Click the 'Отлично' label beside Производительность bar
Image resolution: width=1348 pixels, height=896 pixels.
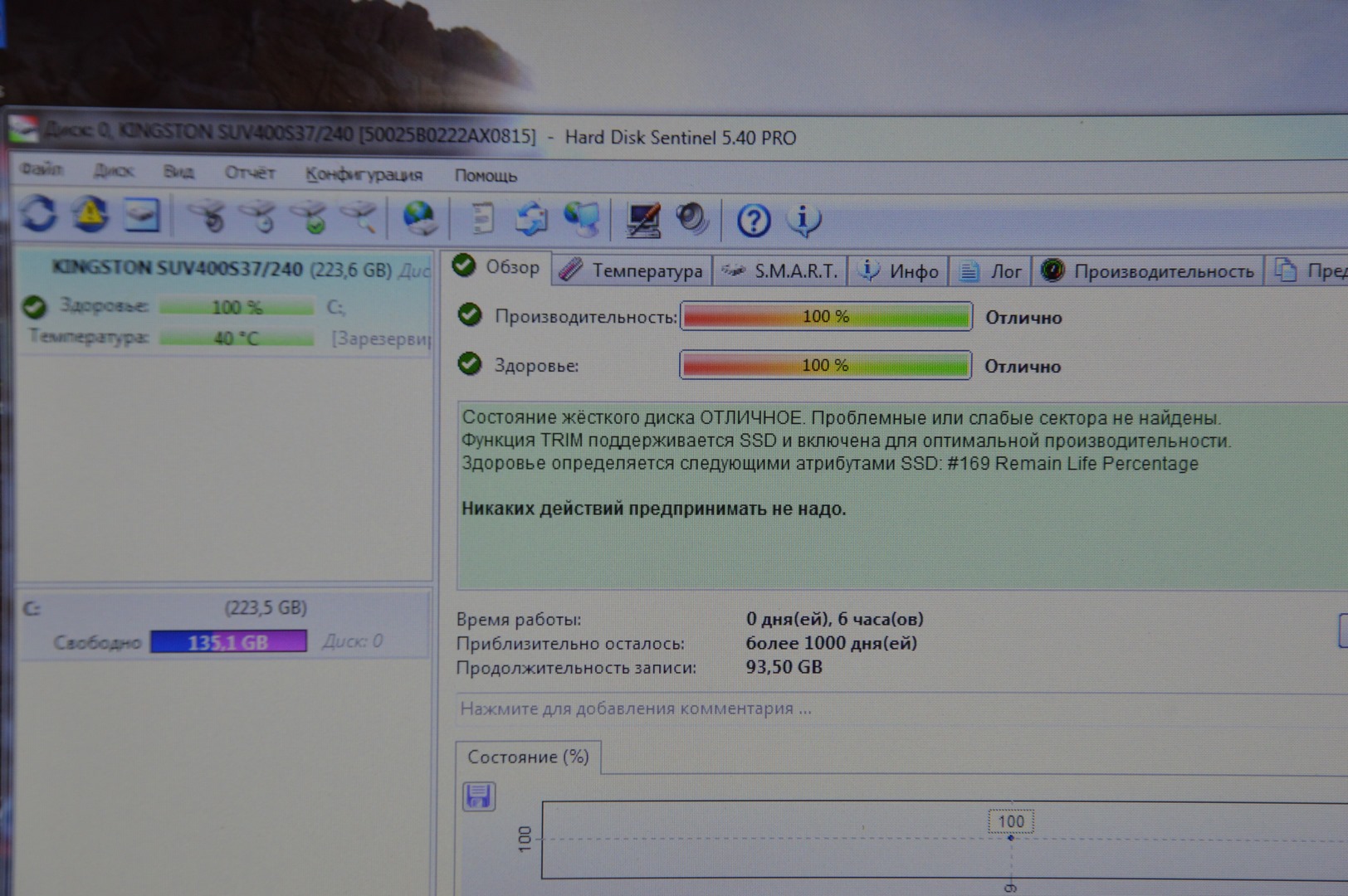(x=1023, y=318)
